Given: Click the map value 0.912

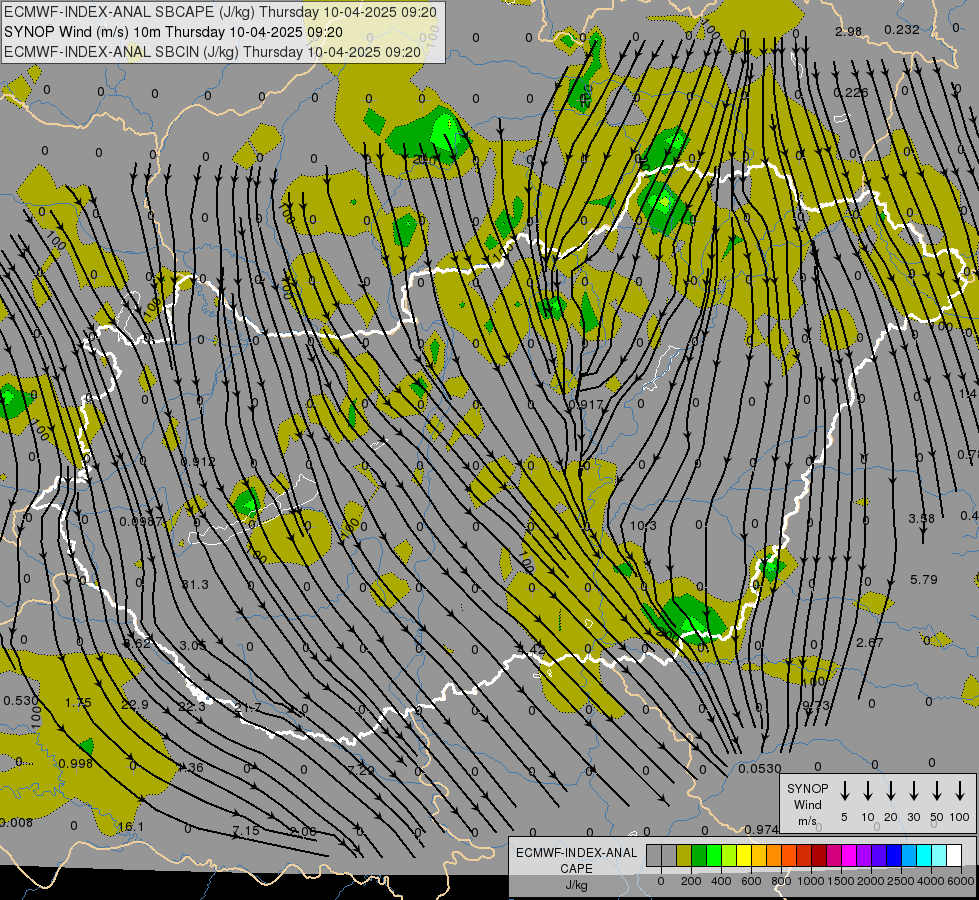Looking at the screenshot, I should (x=198, y=462).
